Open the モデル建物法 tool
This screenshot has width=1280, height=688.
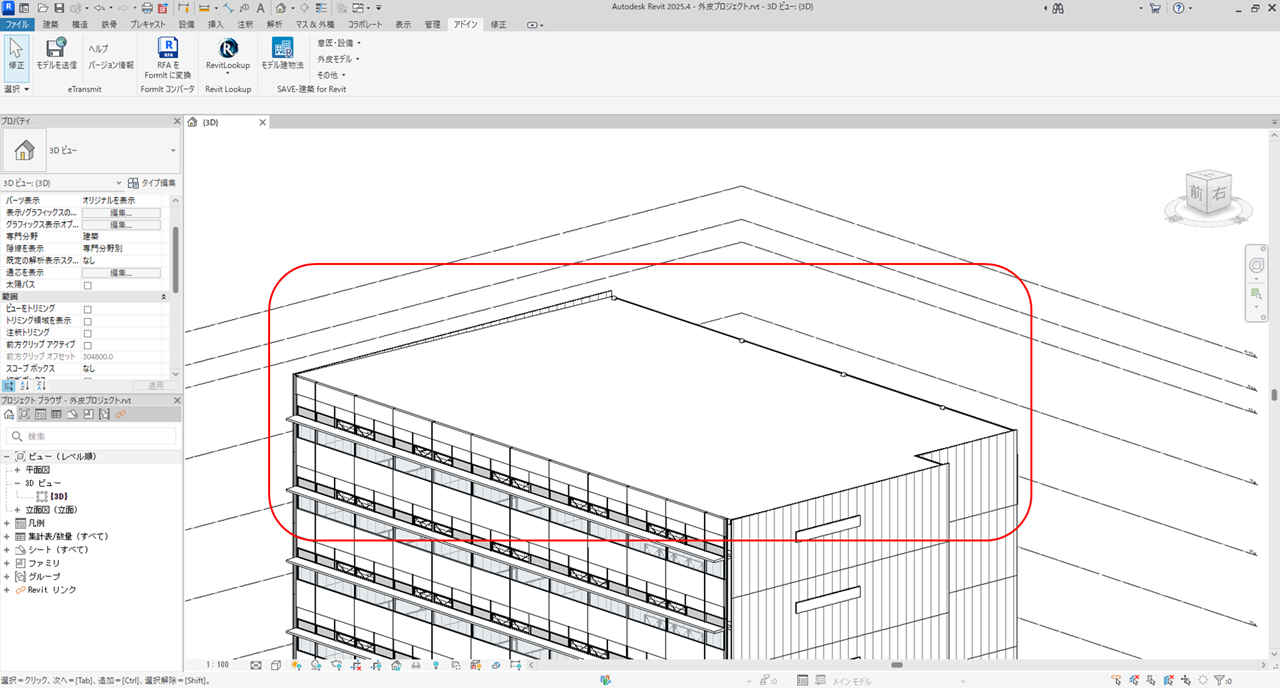pos(282,53)
